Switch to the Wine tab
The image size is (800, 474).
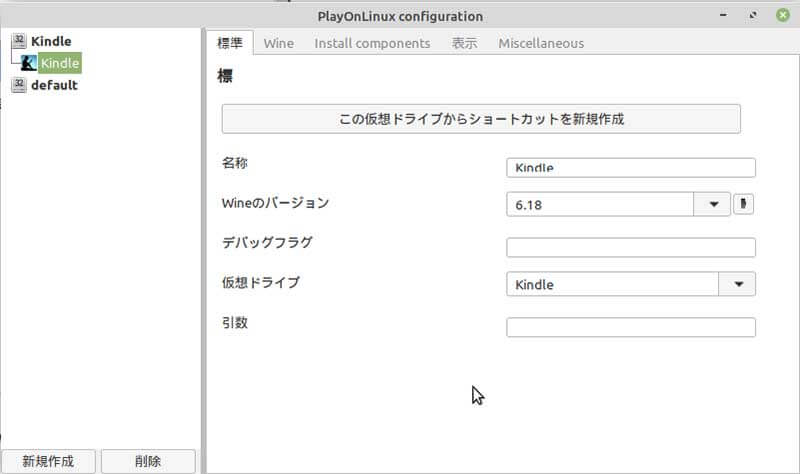pyautogui.click(x=279, y=43)
